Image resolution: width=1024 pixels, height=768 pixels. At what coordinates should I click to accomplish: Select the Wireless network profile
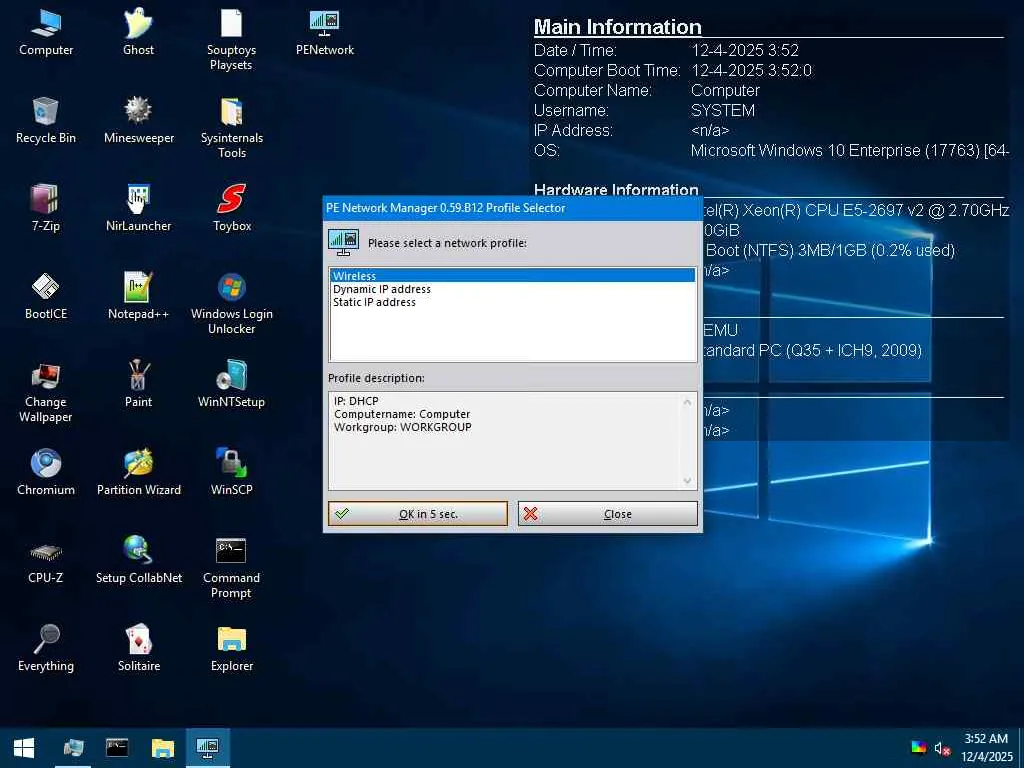(x=513, y=276)
